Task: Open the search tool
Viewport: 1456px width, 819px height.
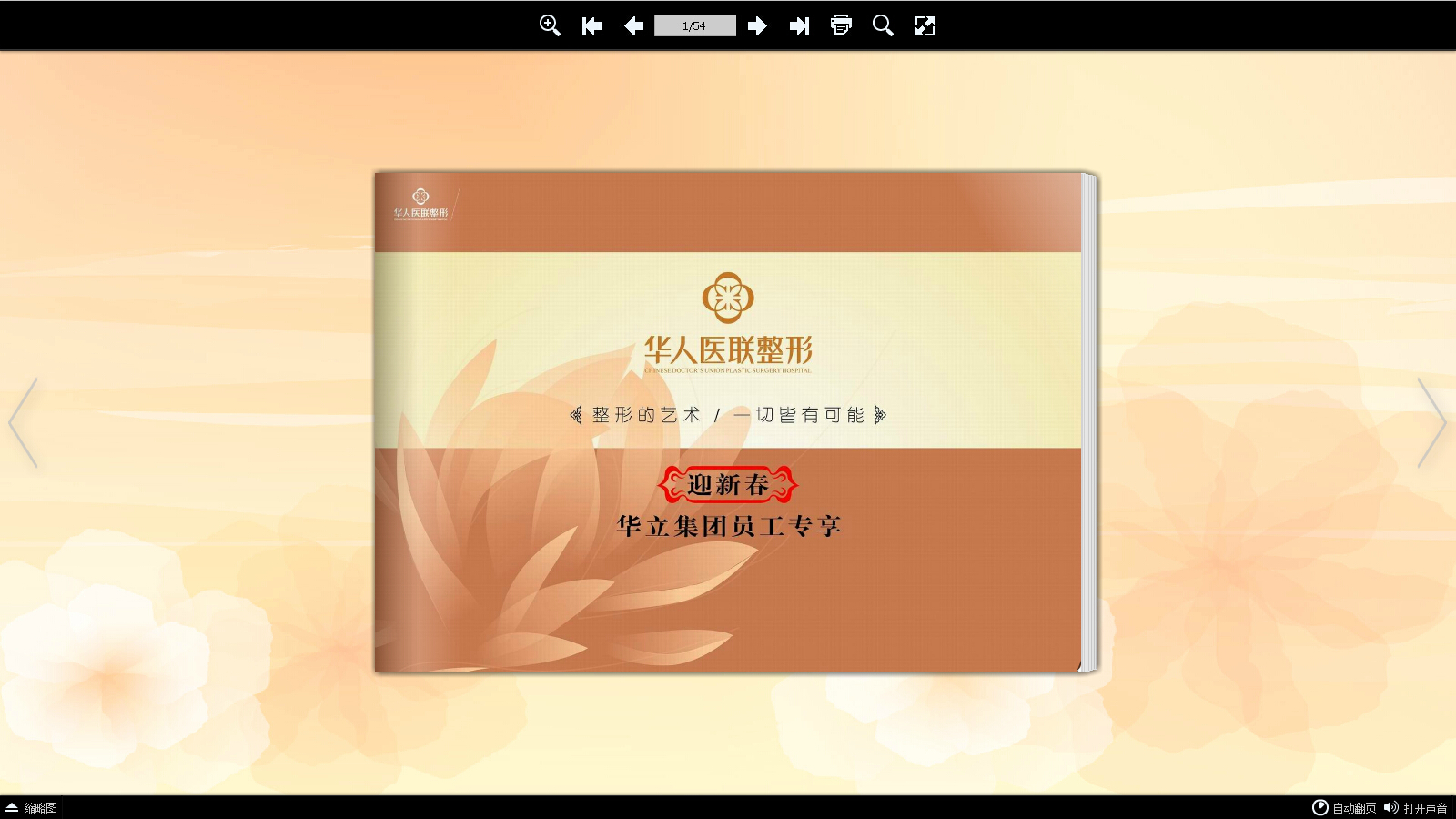Action: tap(883, 25)
